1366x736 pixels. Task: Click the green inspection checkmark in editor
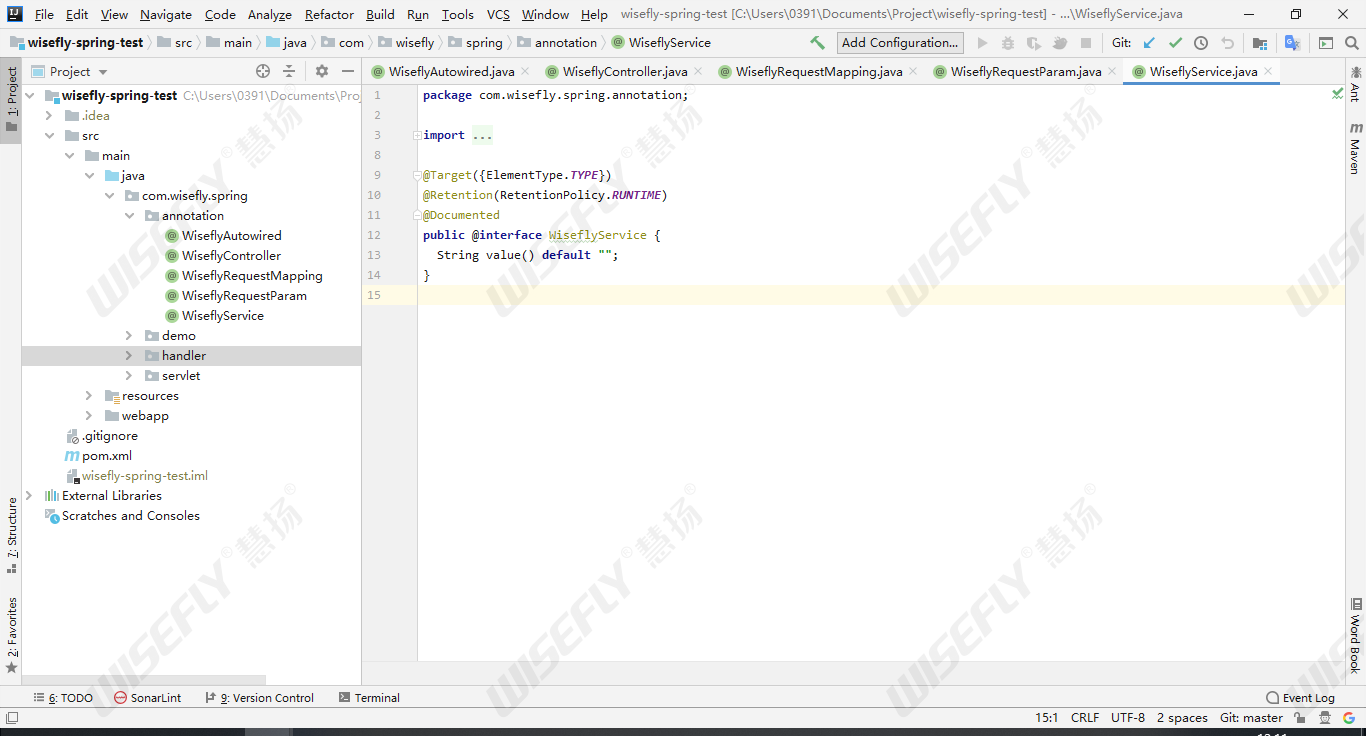coord(1337,93)
